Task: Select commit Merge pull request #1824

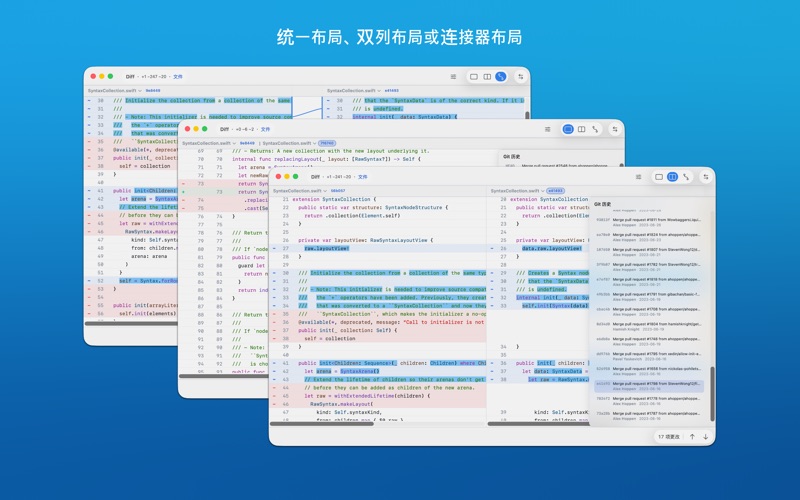Action: point(649,237)
